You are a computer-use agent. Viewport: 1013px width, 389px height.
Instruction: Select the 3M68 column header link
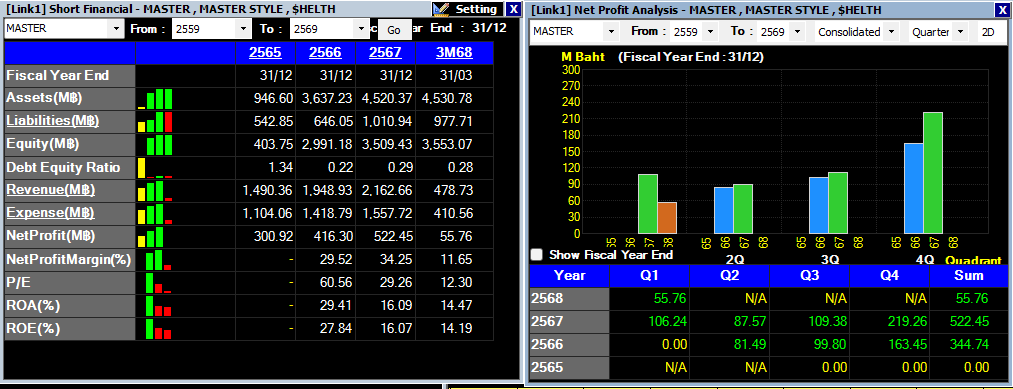pos(454,53)
